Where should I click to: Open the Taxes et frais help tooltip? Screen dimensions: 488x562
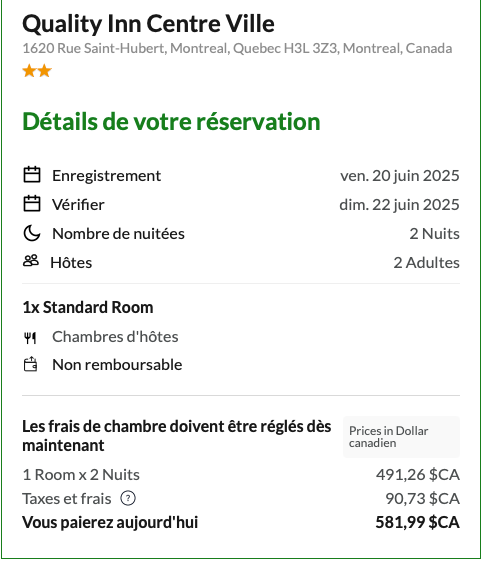(128, 499)
